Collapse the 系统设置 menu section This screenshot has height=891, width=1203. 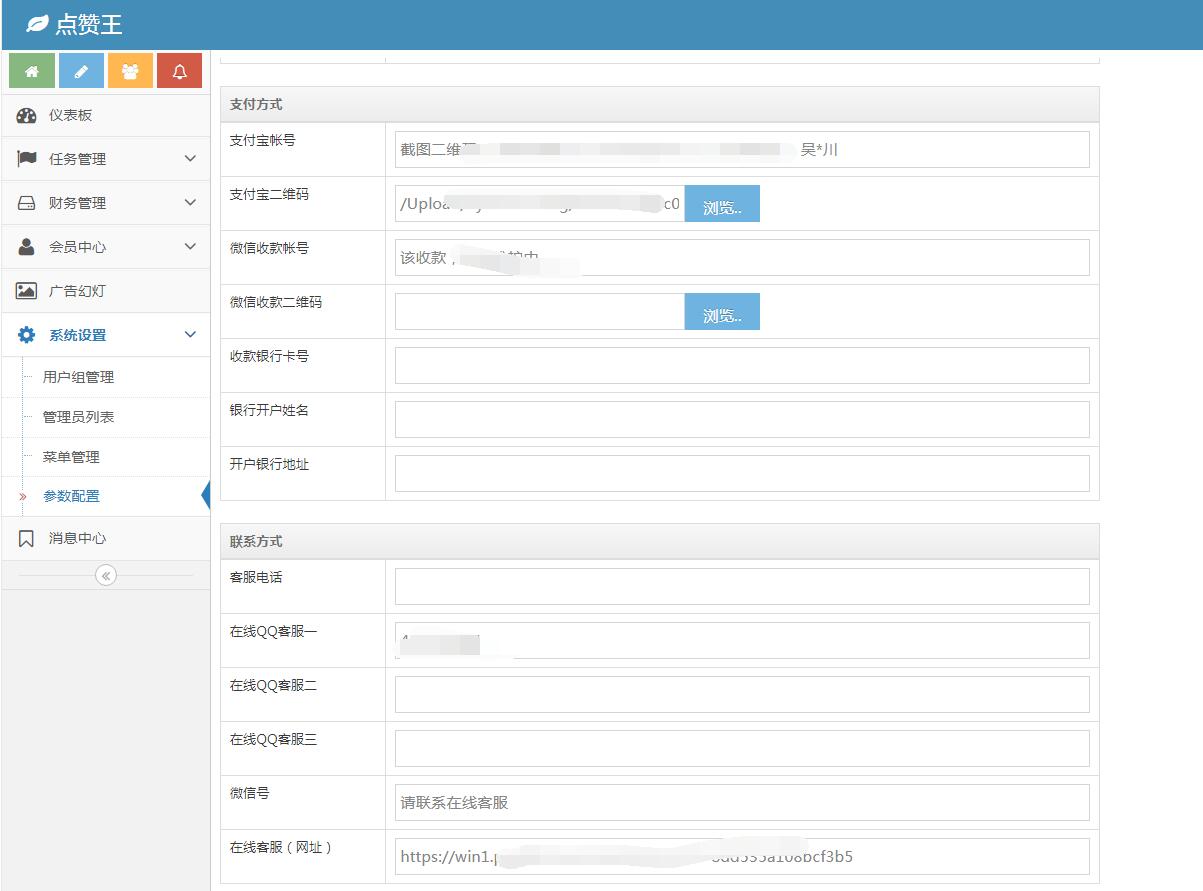(x=190, y=335)
